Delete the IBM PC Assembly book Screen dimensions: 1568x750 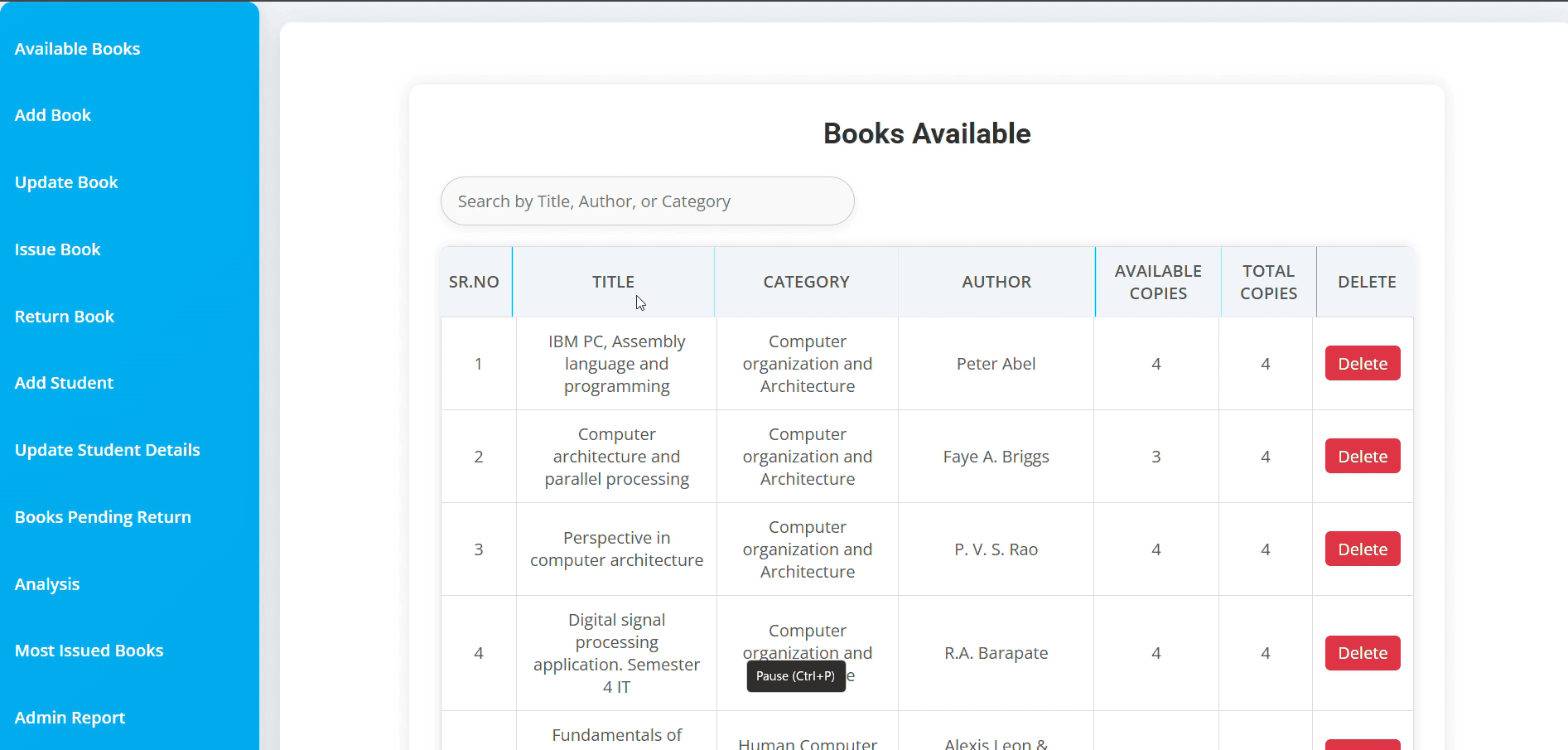[x=1362, y=364]
